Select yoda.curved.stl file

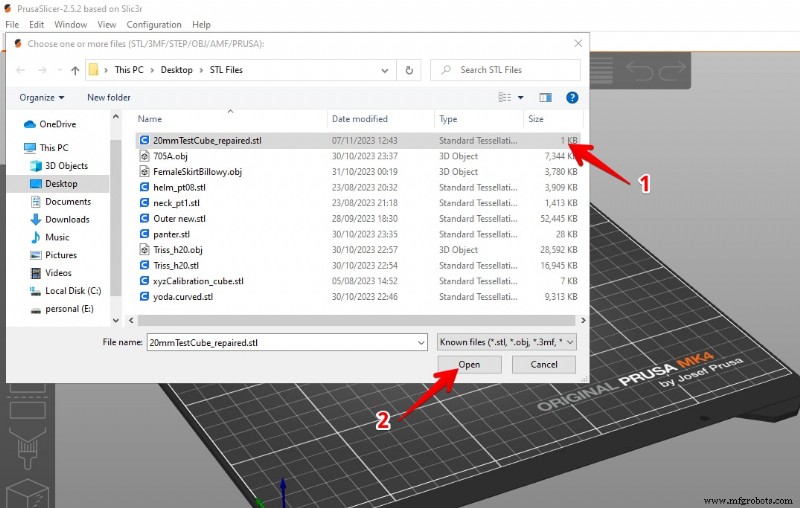(358, 296)
